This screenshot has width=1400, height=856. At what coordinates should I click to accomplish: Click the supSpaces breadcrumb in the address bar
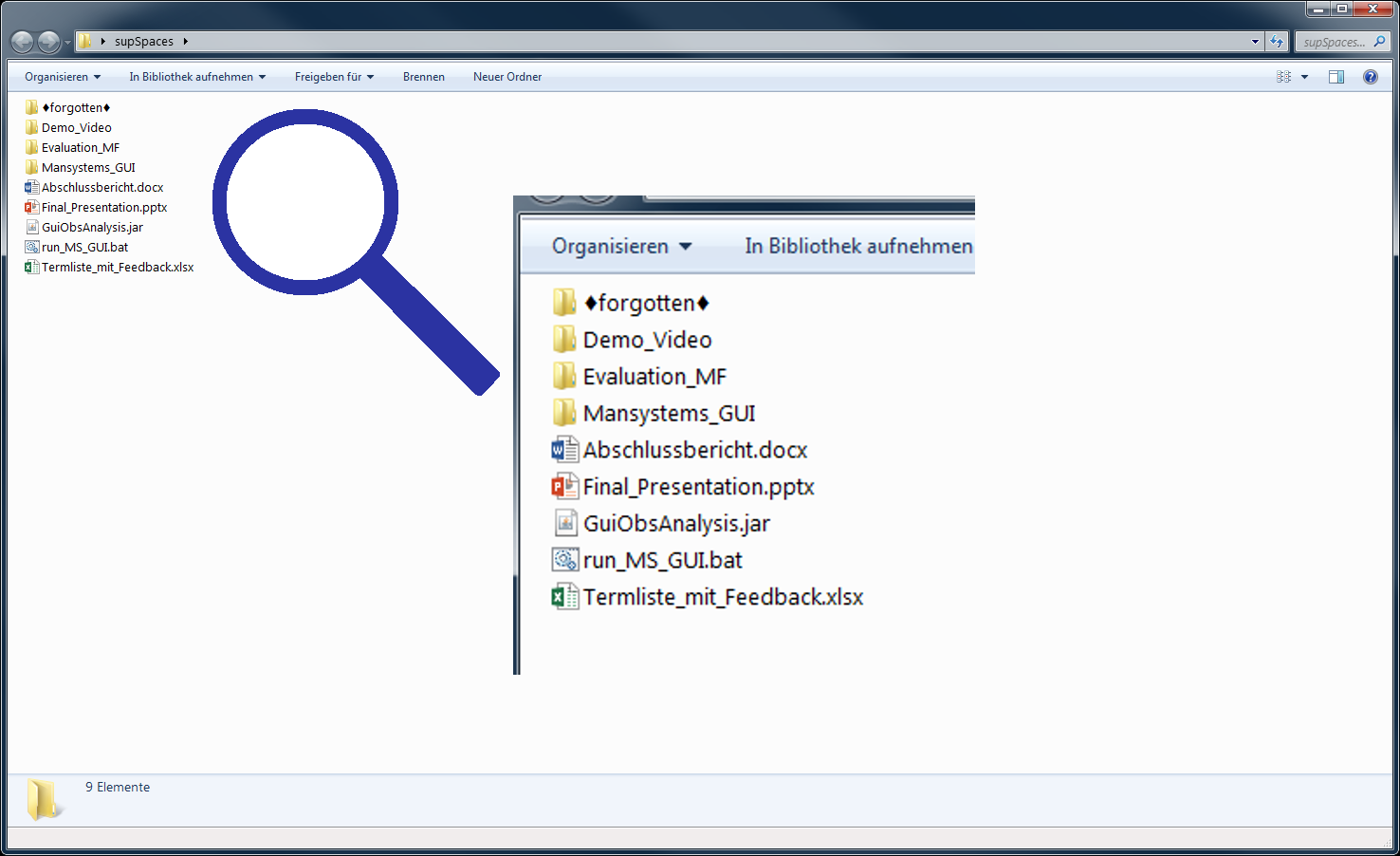pyautogui.click(x=144, y=42)
